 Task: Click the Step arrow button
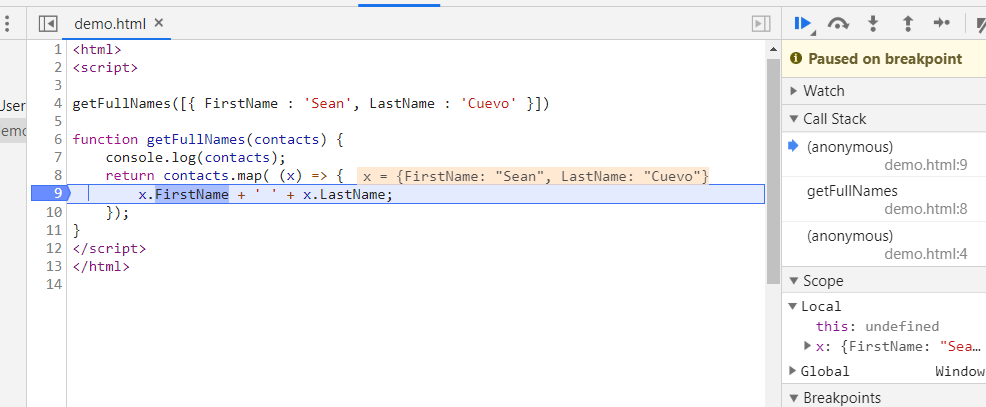click(941, 24)
